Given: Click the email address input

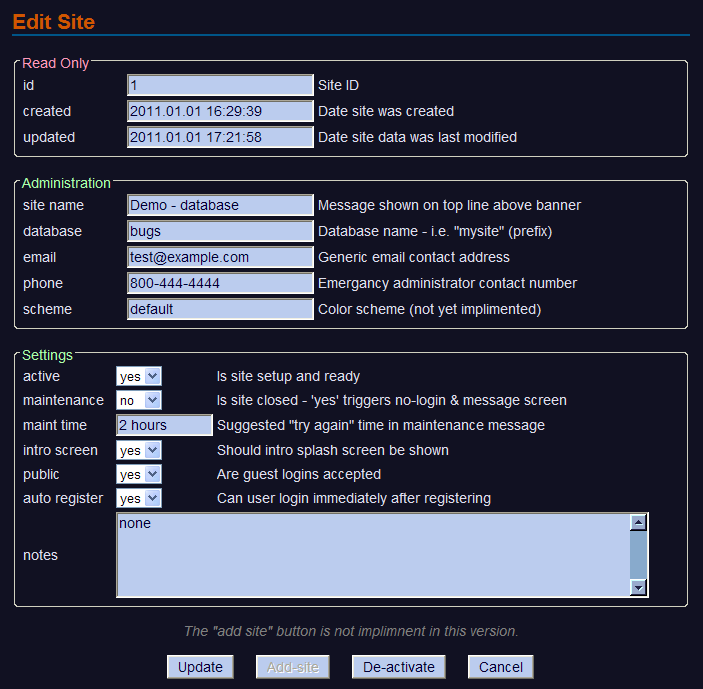Looking at the screenshot, I should 220,257.
